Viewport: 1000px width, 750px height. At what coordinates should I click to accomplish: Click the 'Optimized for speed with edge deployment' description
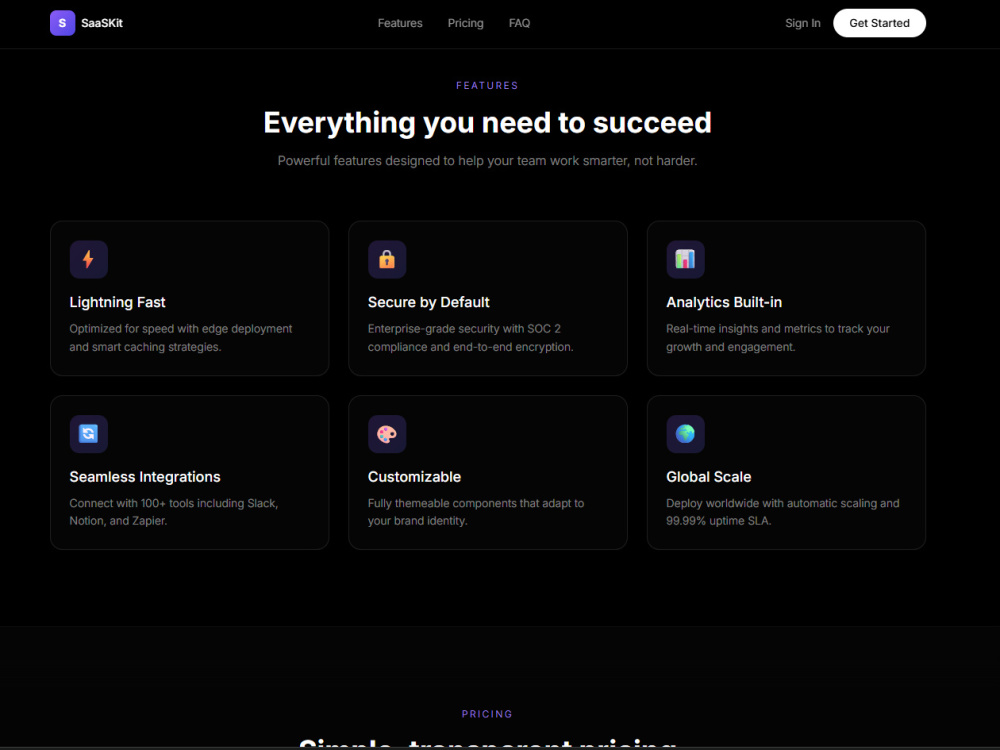pos(180,337)
